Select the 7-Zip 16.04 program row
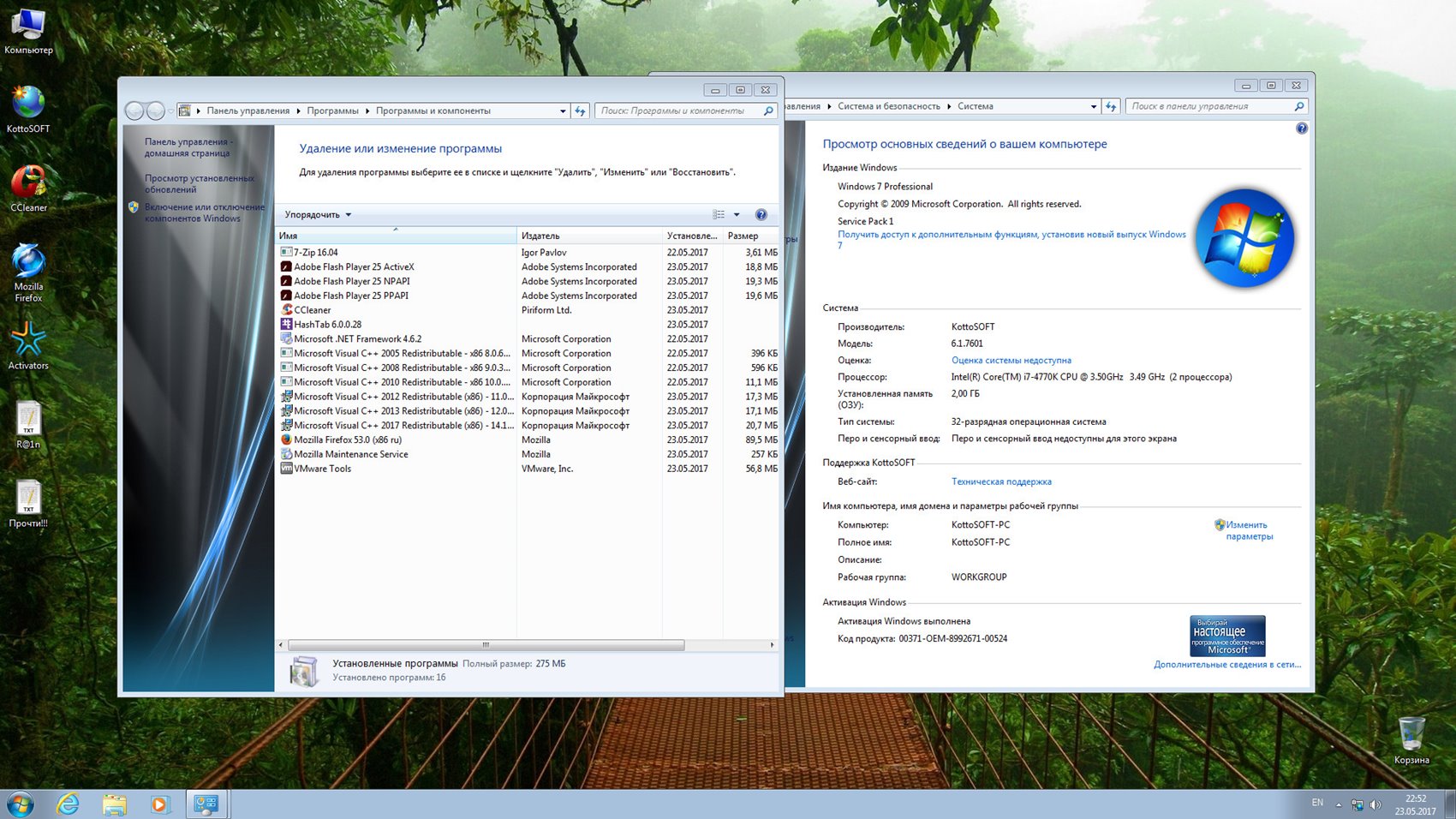Image resolution: width=1456 pixels, height=819 pixels. [528, 253]
